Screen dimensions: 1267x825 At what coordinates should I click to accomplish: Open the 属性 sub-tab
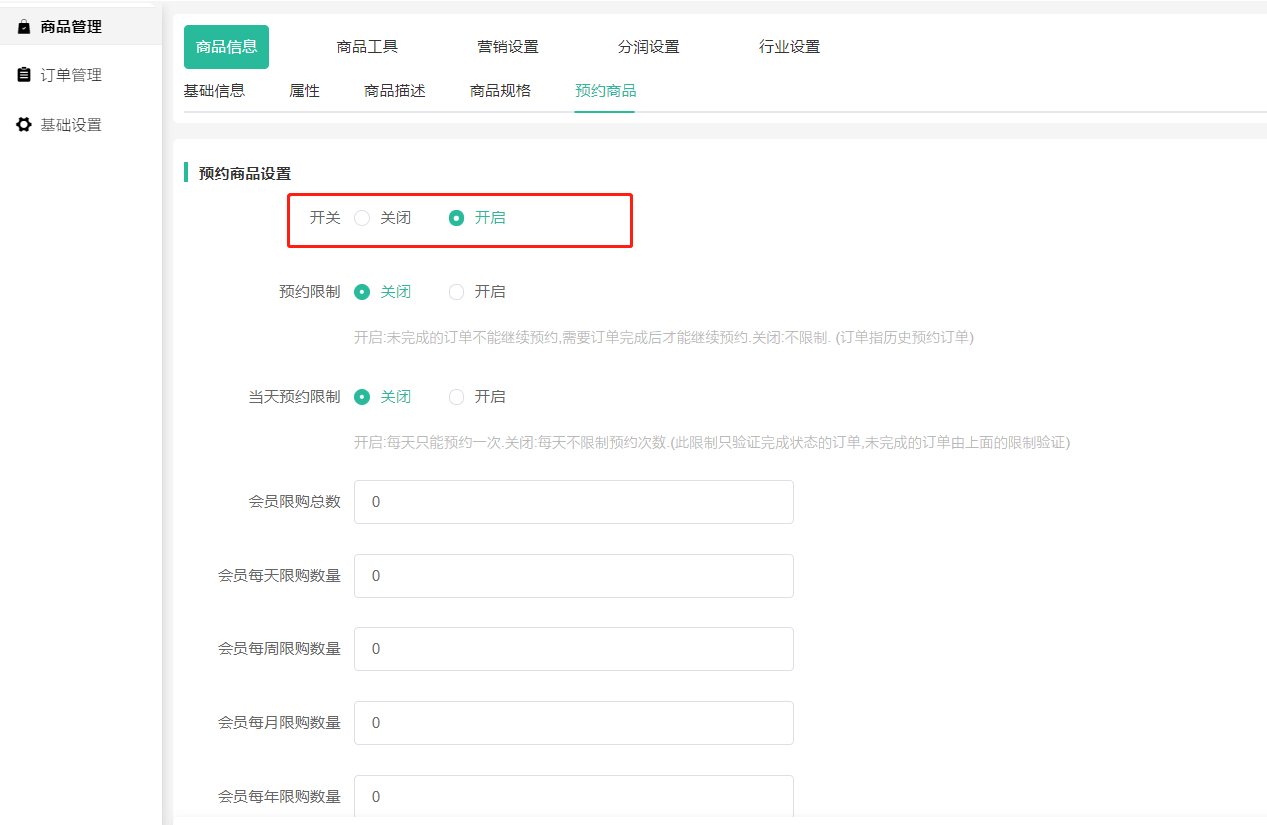(x=305, y=91)
